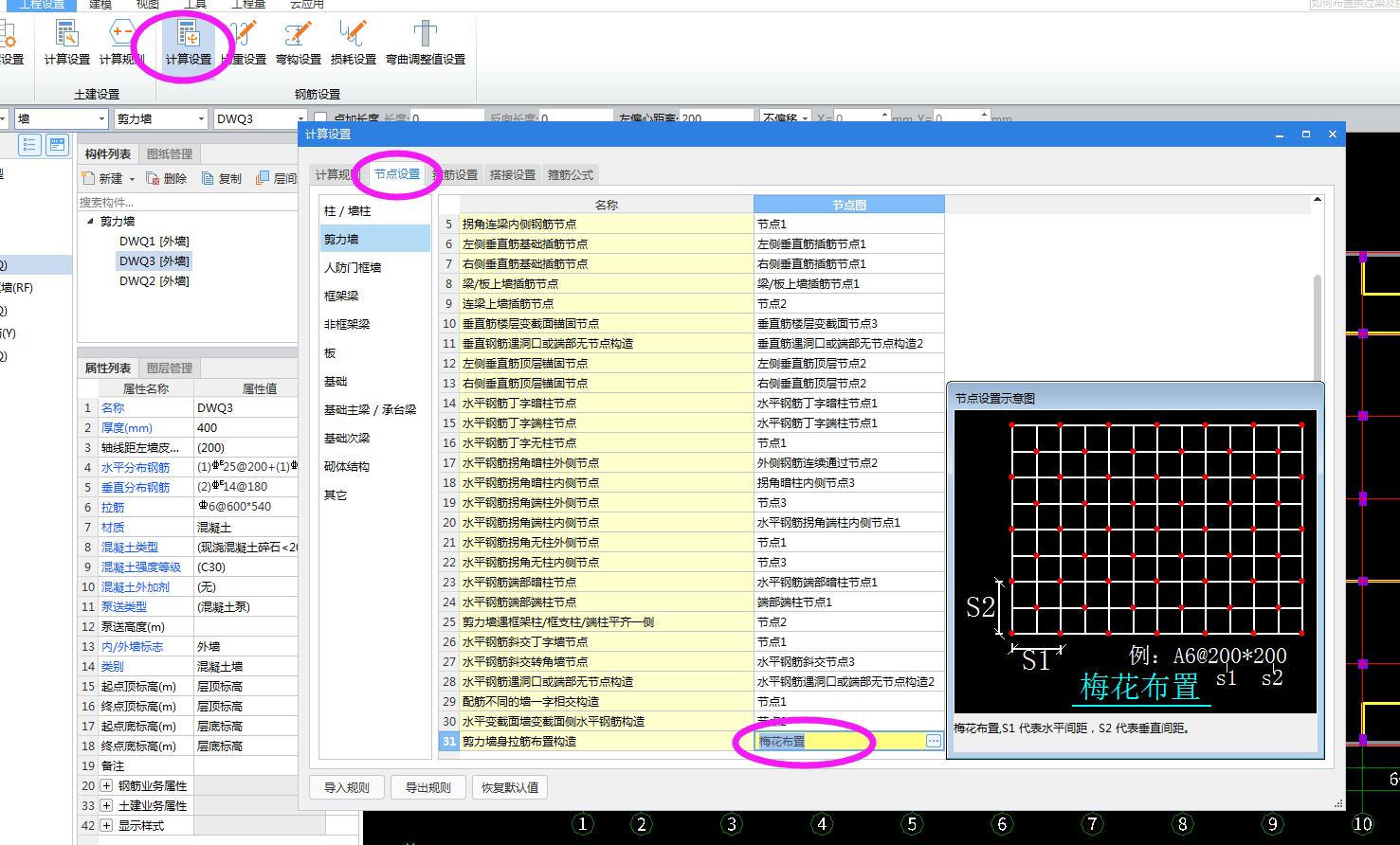Image resolution: width=1400 pixels, height=845 pixels.
Task: Click the 内/外墙标志 property name
Action: (x=133, y=646)
